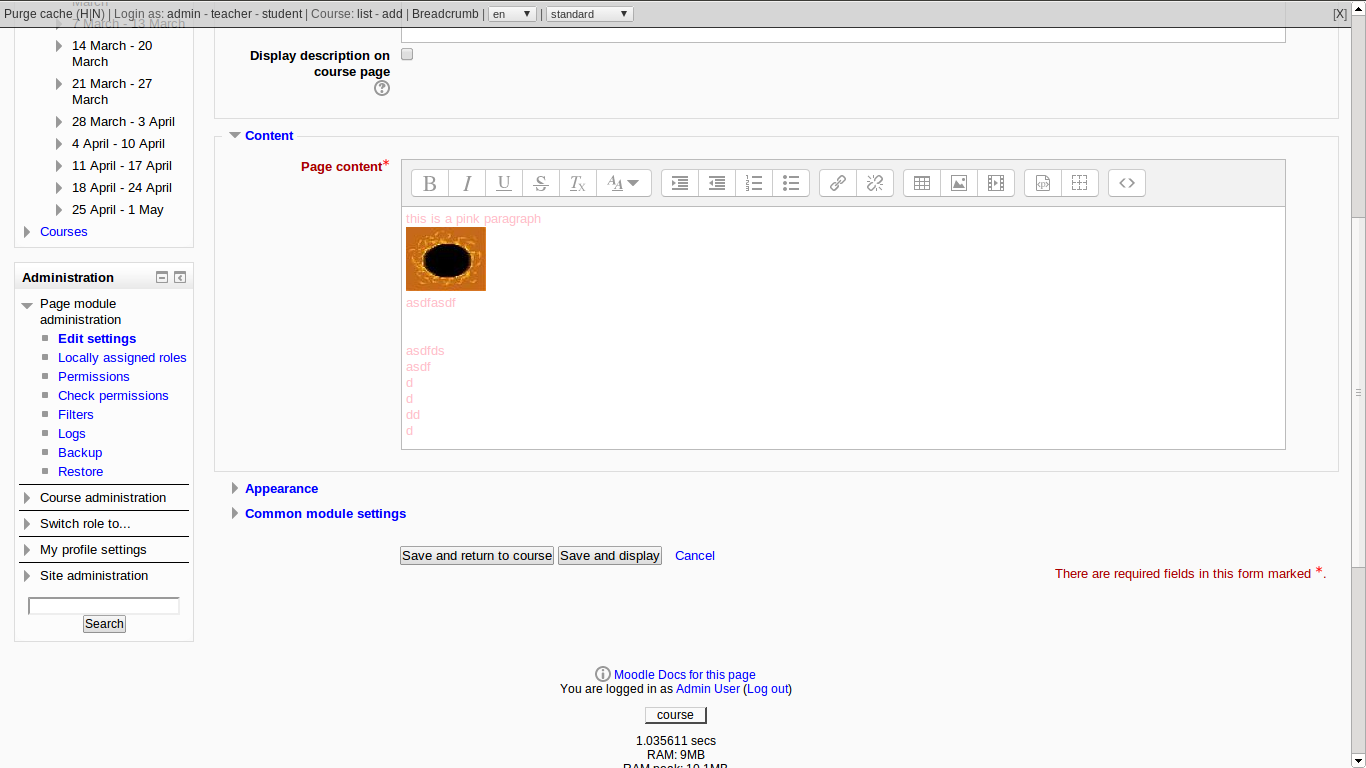Viewport: 1366px width, 768px height.
Task: Close the debug bar with [X]
Action: pos(1340,14)
